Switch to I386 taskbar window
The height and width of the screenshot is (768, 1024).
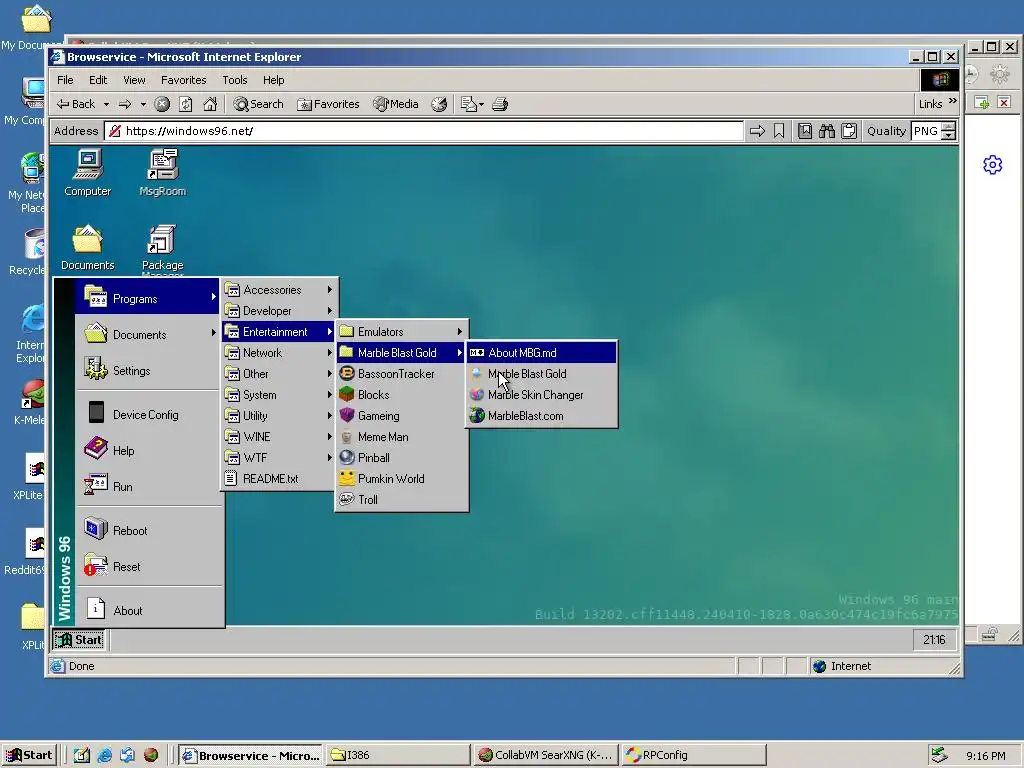pos(398,755)
